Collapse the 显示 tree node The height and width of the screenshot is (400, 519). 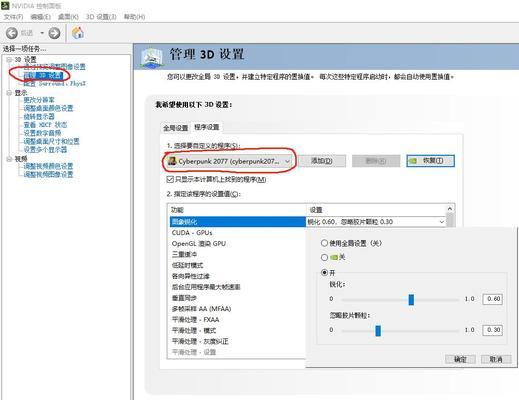[x=9, y=93]
